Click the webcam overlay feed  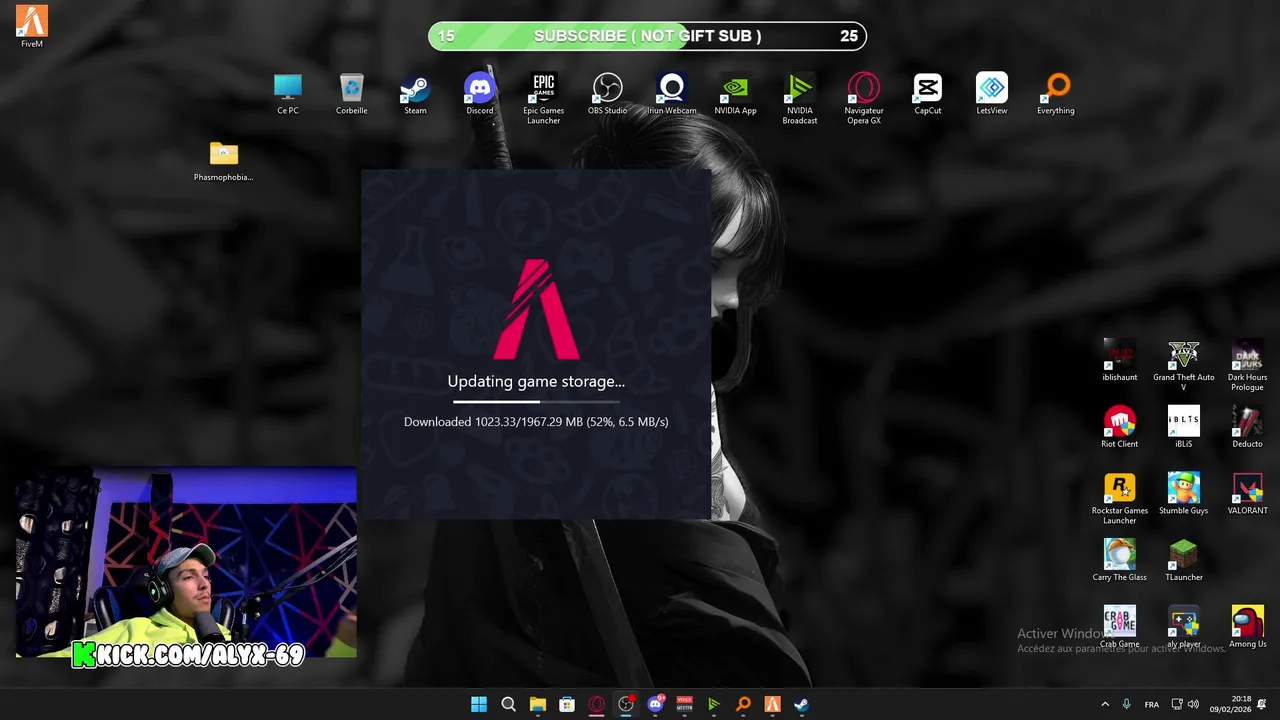coord(186,562)
